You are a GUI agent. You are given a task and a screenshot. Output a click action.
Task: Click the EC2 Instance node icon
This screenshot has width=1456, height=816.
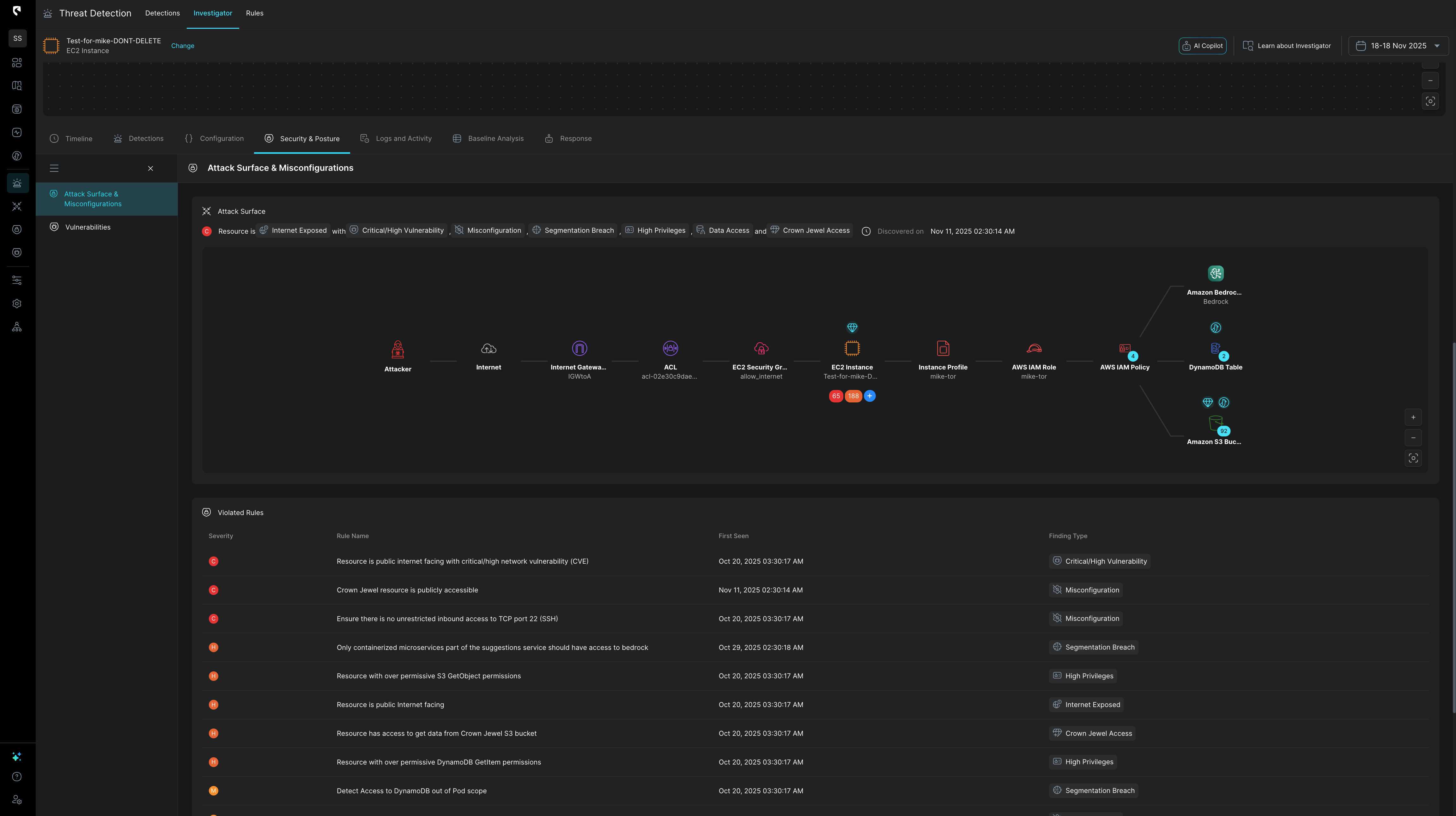pos(852,348)
